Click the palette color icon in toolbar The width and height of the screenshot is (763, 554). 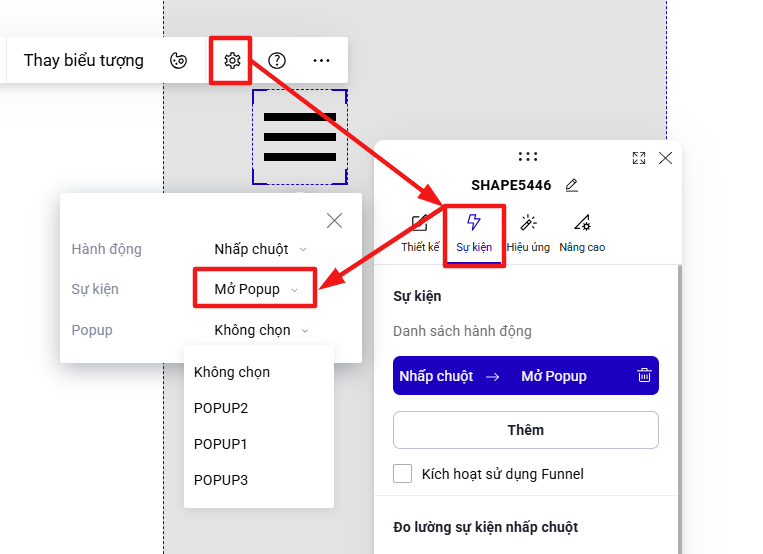coord(179,61)
